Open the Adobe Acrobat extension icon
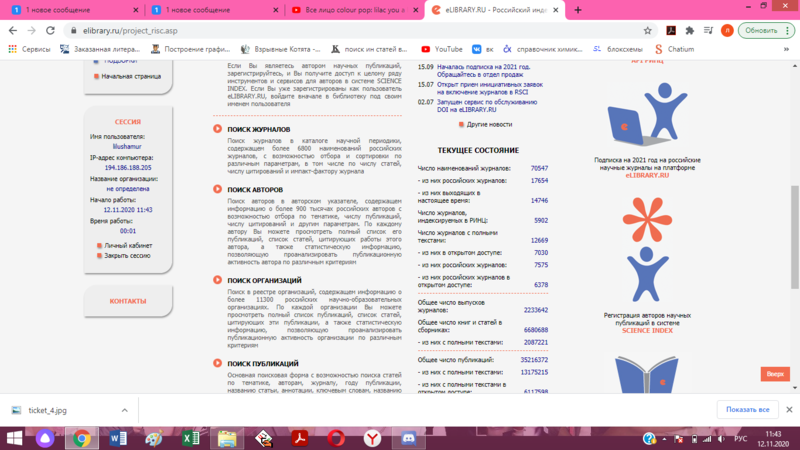800x450 pixels. tap(671, 31)
